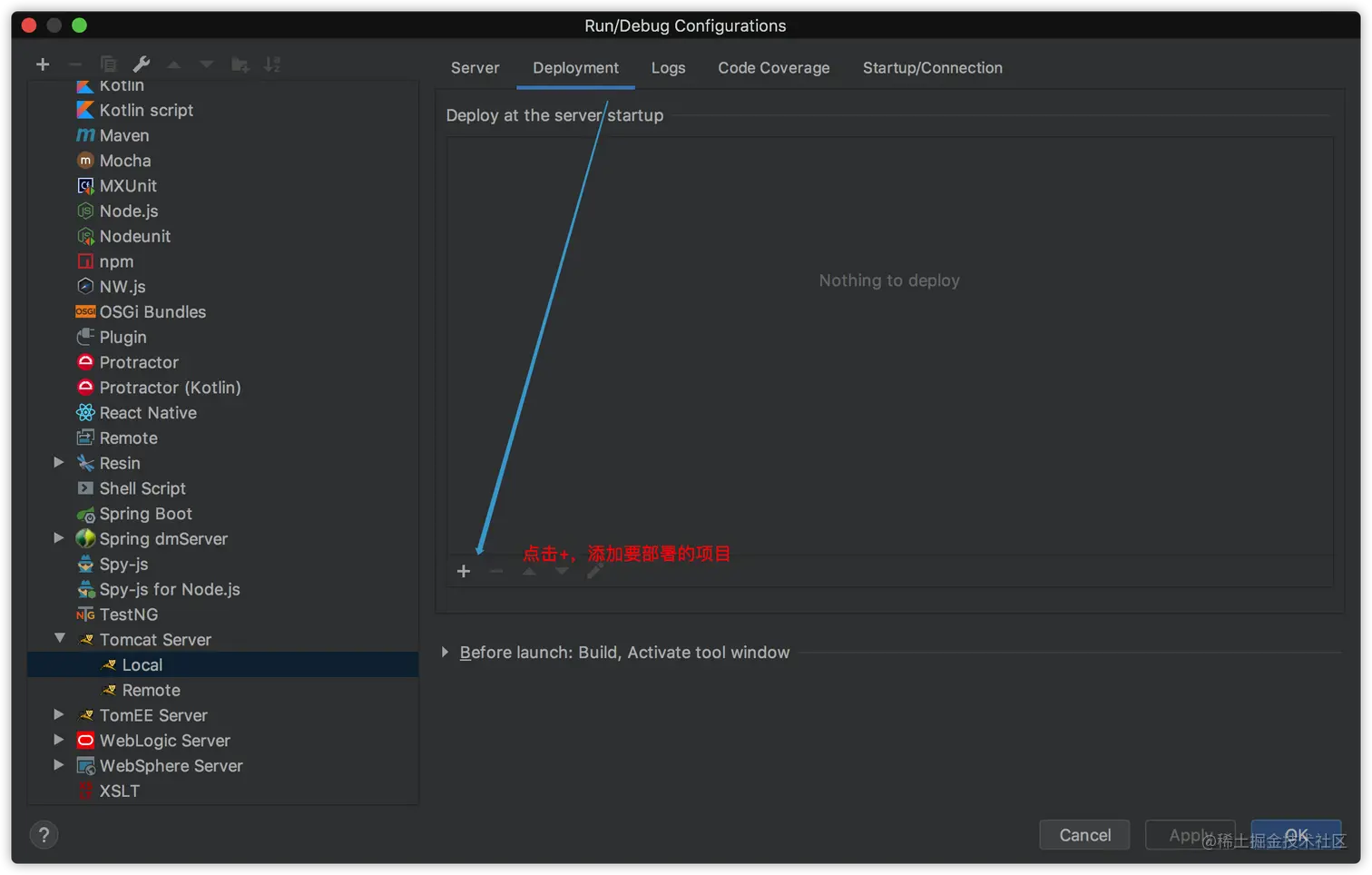The image size is (1372, 875).
Task: Open the Startup/Connection tab
Action: (x=933, y=68)
